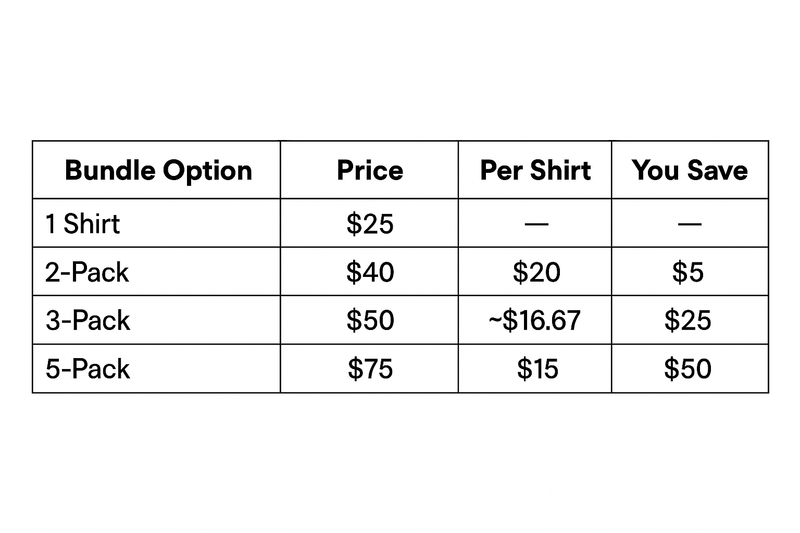
Task: Select the 3-Pack row label
Action: pyautogui.click(x=87, y=321)
